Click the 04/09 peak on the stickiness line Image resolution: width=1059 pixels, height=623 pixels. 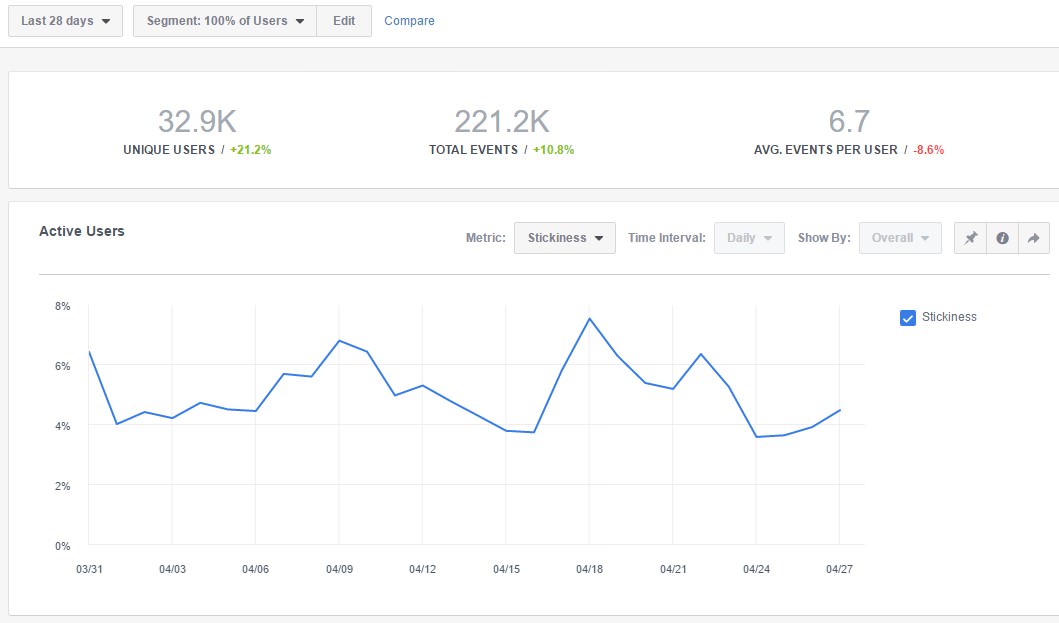pos(339,341)
